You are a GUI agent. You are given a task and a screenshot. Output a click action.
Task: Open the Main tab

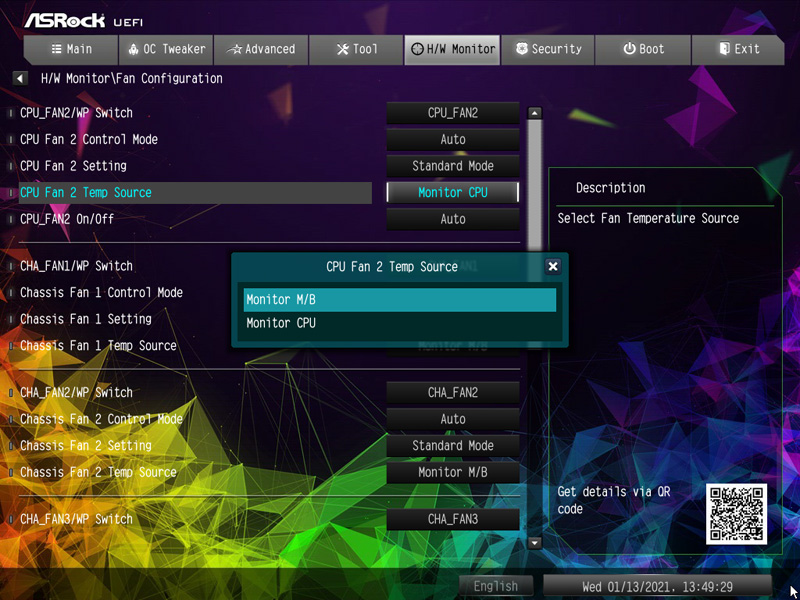click(x=71, y=49)
